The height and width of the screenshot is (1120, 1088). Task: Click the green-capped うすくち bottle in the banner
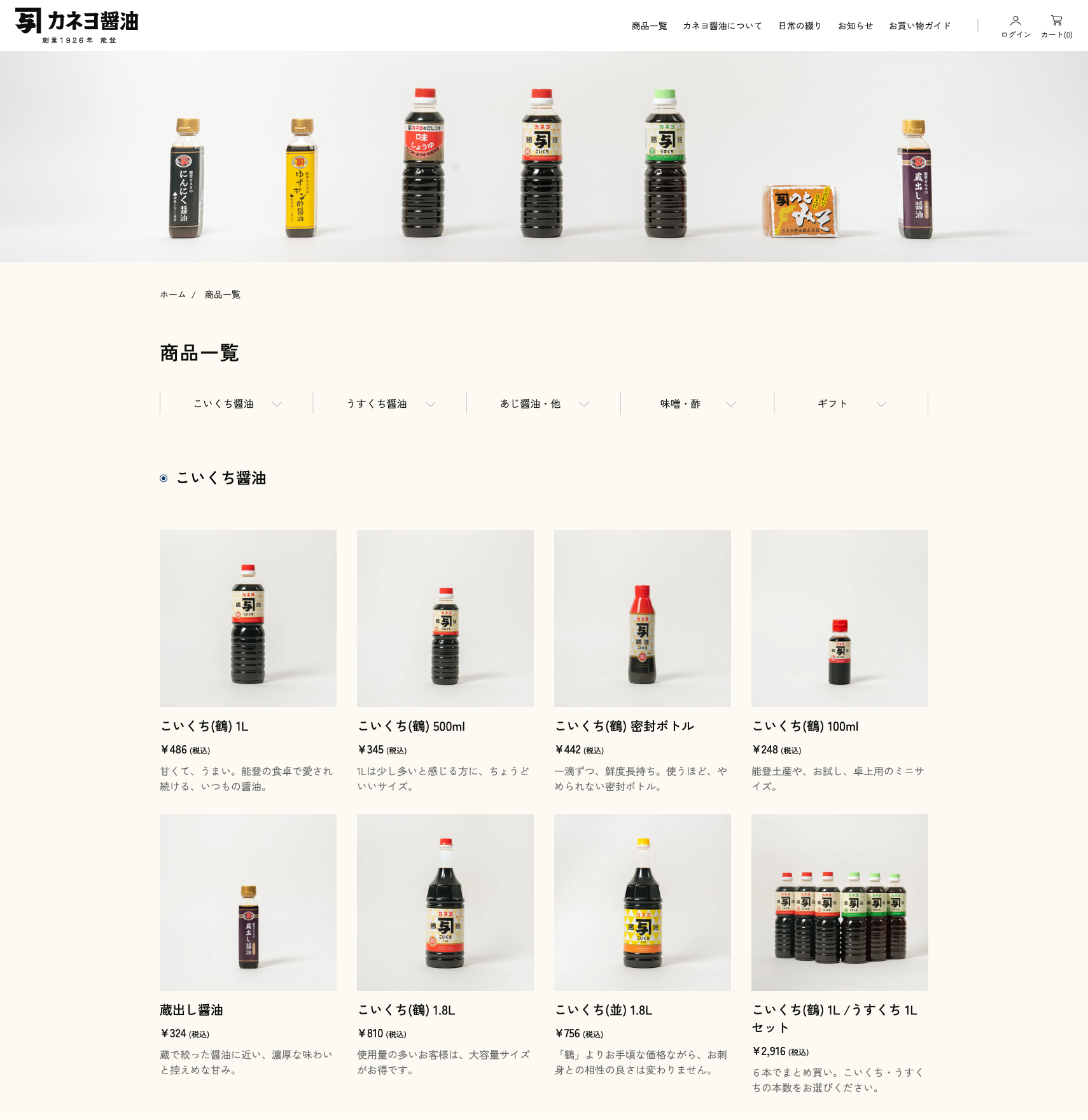[666, 164]
